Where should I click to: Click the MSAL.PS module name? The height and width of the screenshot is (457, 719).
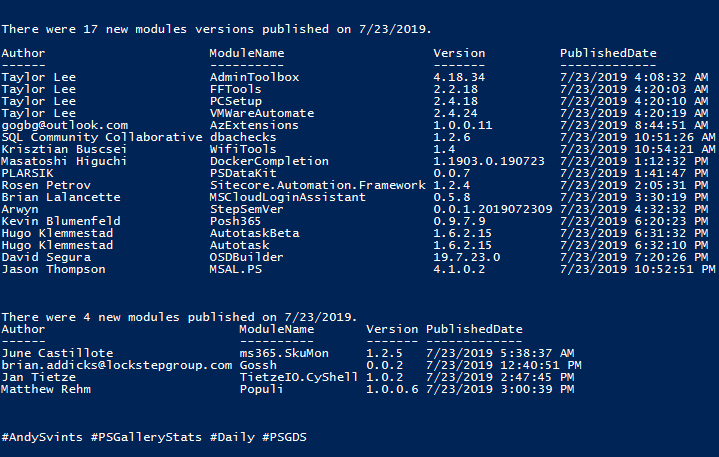pos(236,269)
